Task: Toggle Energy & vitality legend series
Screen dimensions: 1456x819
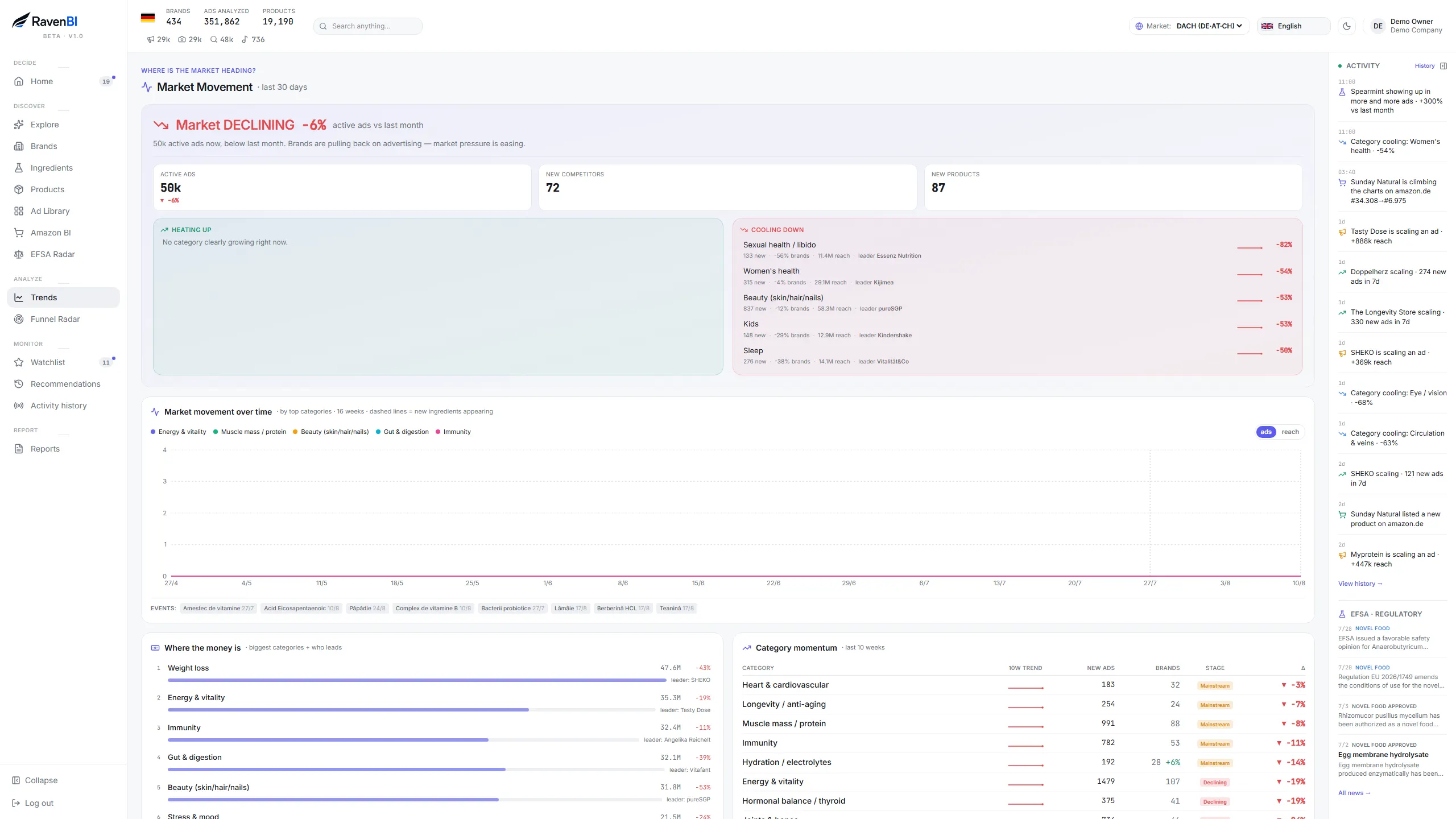Action: pyautogui.click(x=179, y=432)
